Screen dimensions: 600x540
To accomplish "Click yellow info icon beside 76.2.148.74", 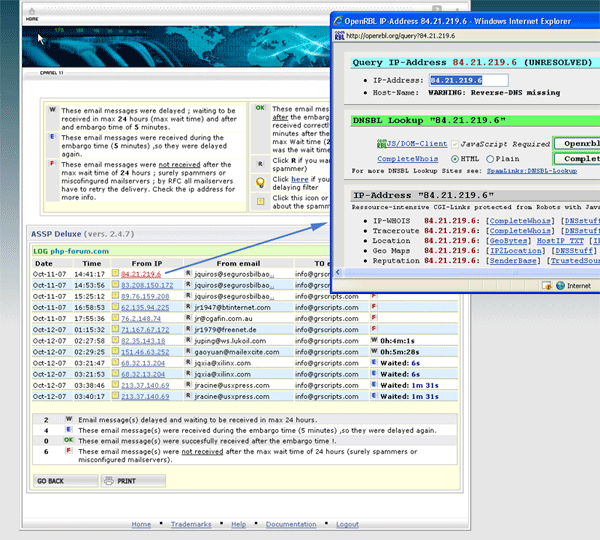I will point(115,318).
